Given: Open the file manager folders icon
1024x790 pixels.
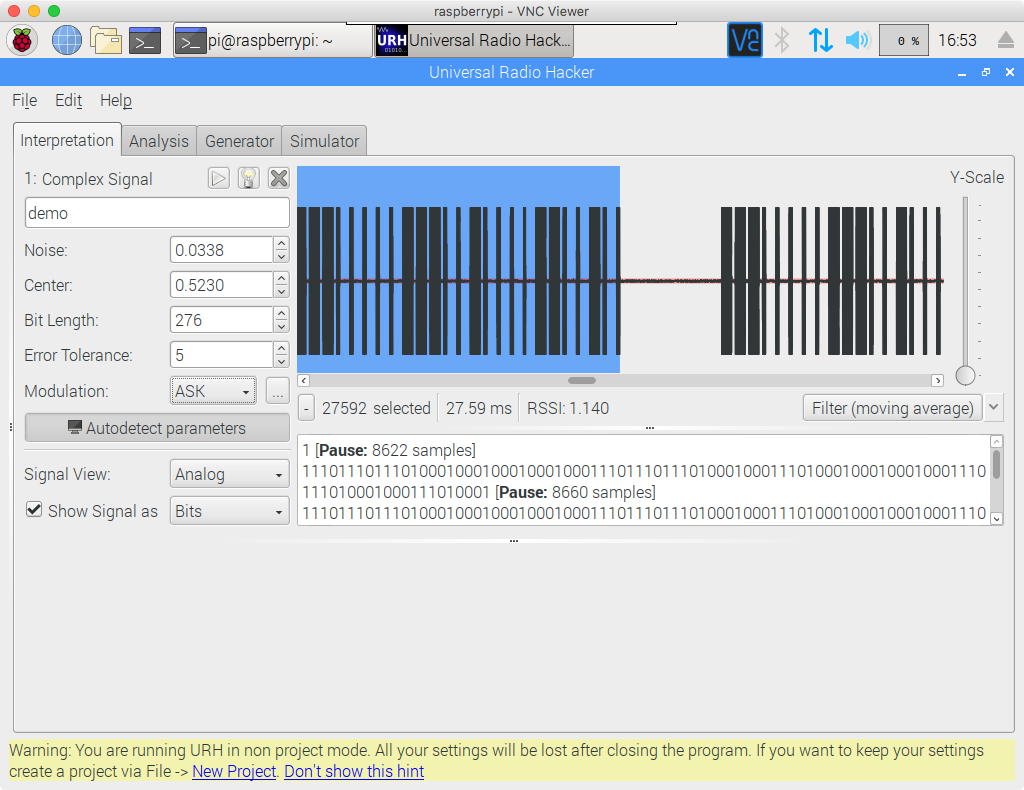Looking at the screenshot, I should [105, 40].
